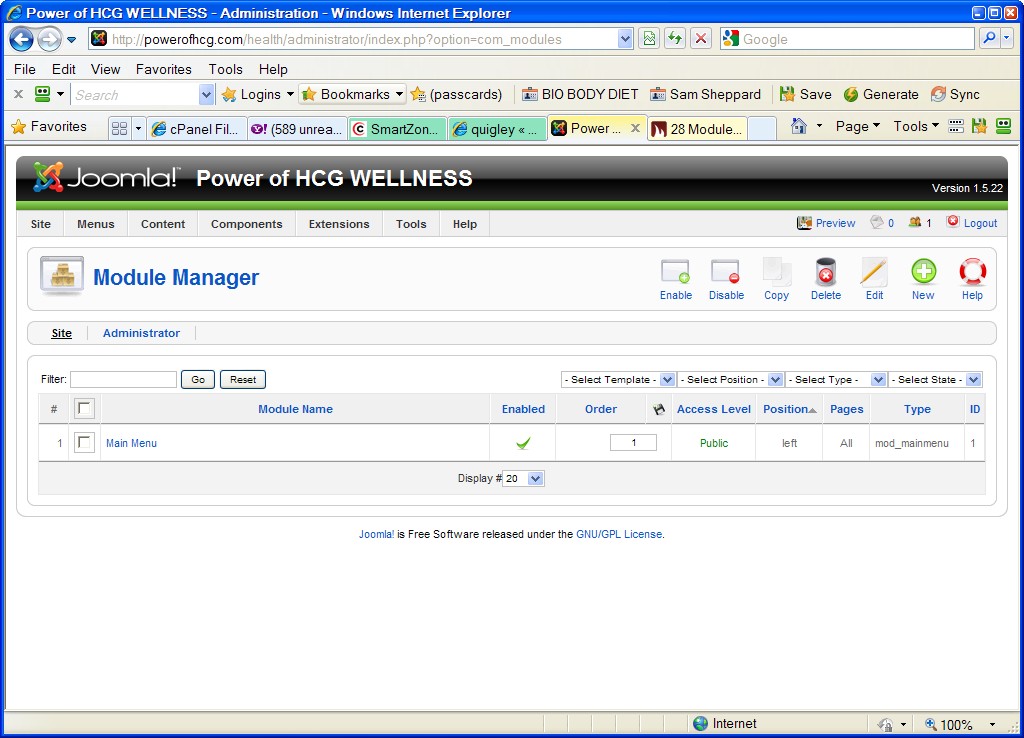Switch to the cPanel Fil... tab
1024x738 pixels.
point(198,129)
